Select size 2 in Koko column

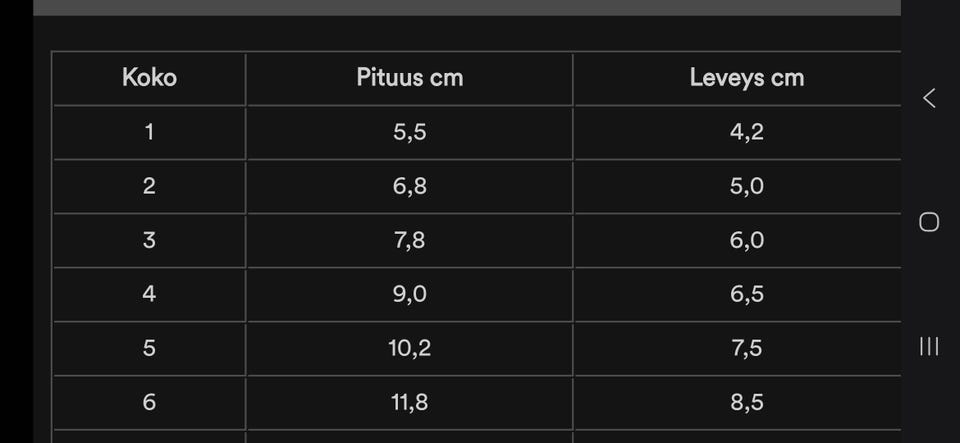(149, 186)
